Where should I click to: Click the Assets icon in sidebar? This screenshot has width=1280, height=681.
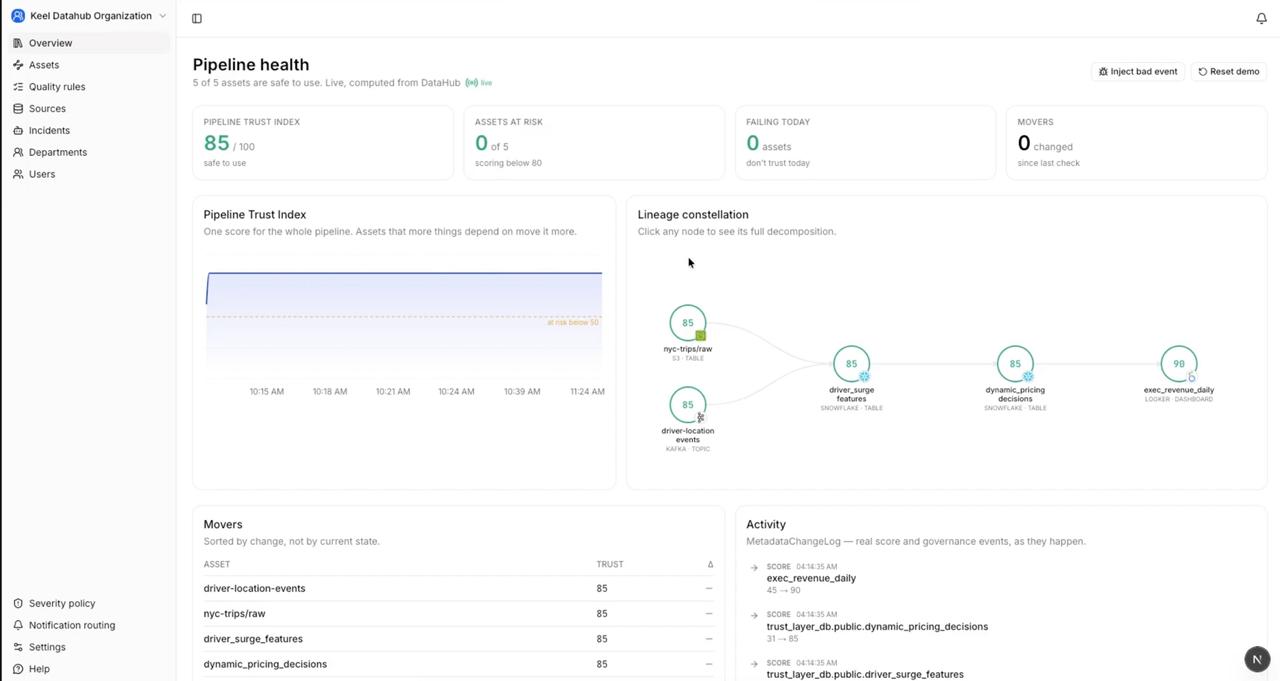coord(18,65)
